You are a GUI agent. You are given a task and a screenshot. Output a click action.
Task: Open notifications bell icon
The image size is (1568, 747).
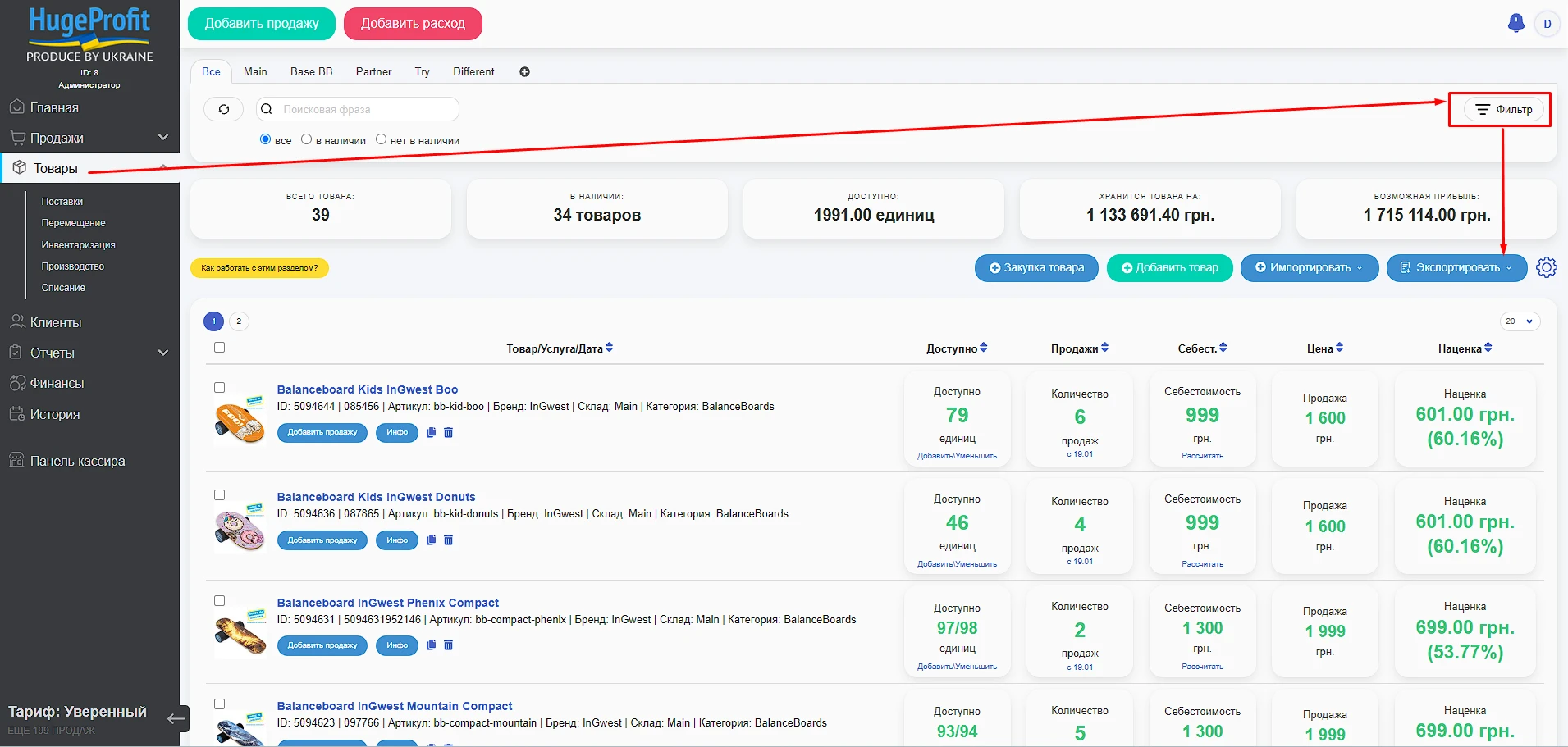click(x=1515, y=23)
